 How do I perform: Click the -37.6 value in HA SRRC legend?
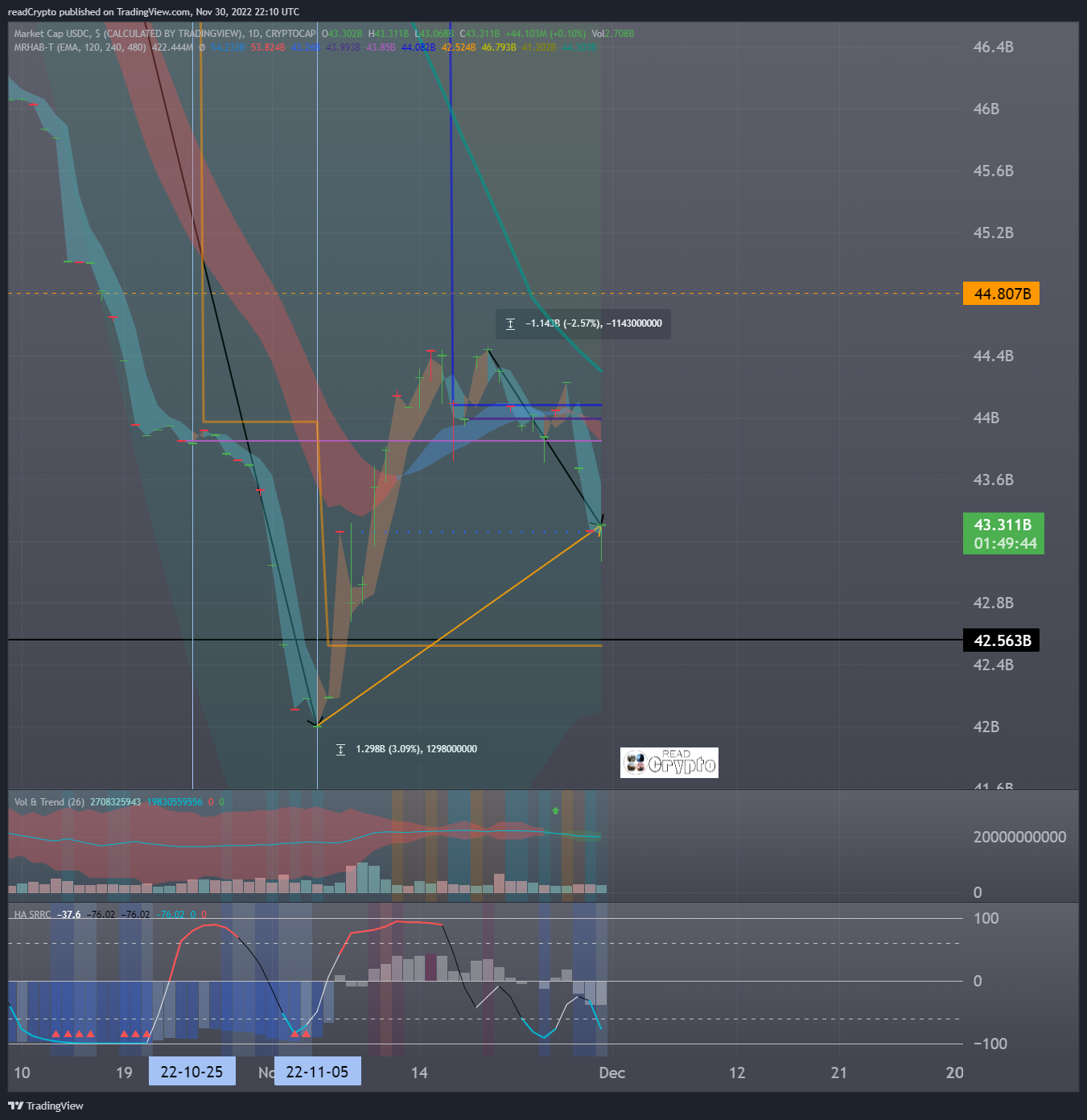[x=69, y=915]
